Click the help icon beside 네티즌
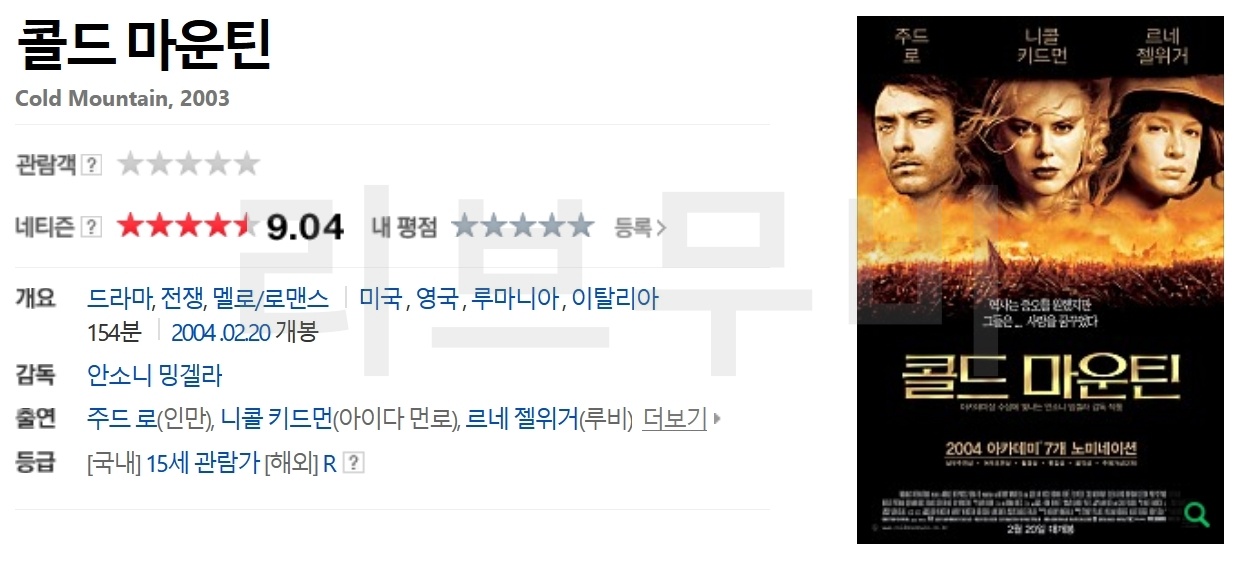Image resolution: width=1238 pixels, height=562 pixels. point(91,227)
